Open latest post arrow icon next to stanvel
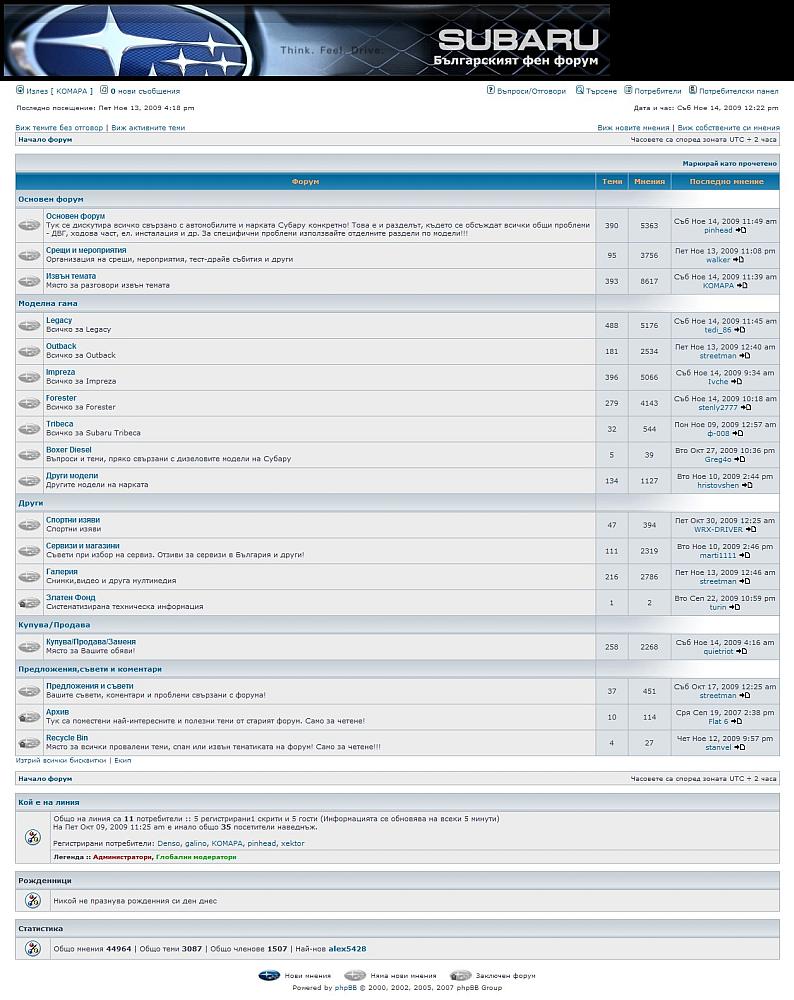794x1000 pixels. click(740, 747)
